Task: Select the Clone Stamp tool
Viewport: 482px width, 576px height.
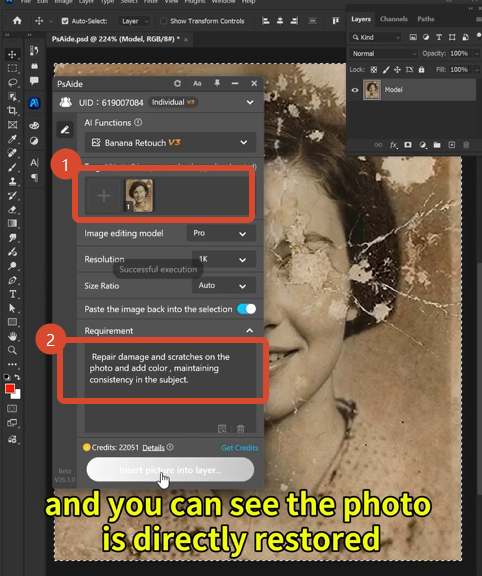Action: pyautogui.click(x=12, y=181)
